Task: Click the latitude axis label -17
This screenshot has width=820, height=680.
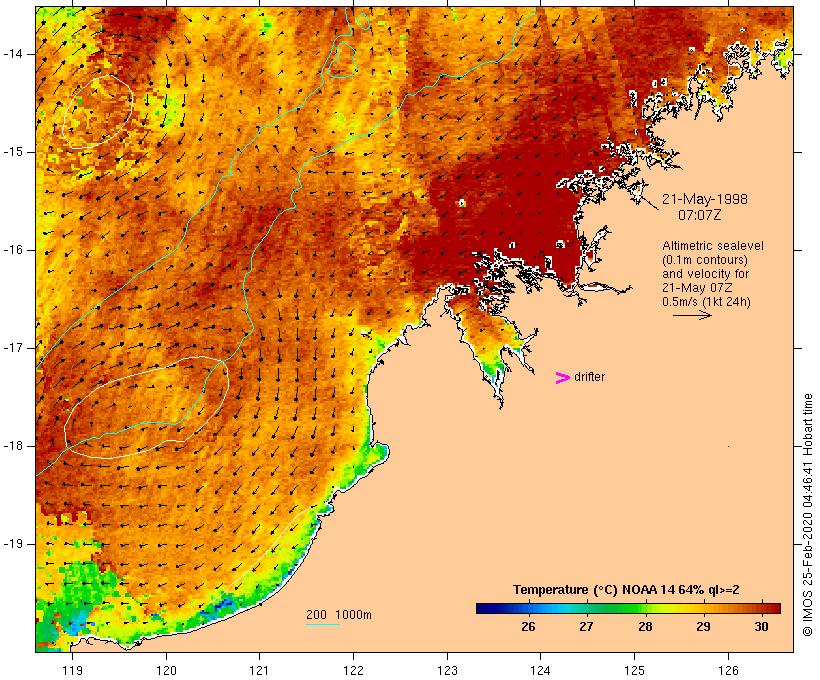Action: tap(12, 348)
